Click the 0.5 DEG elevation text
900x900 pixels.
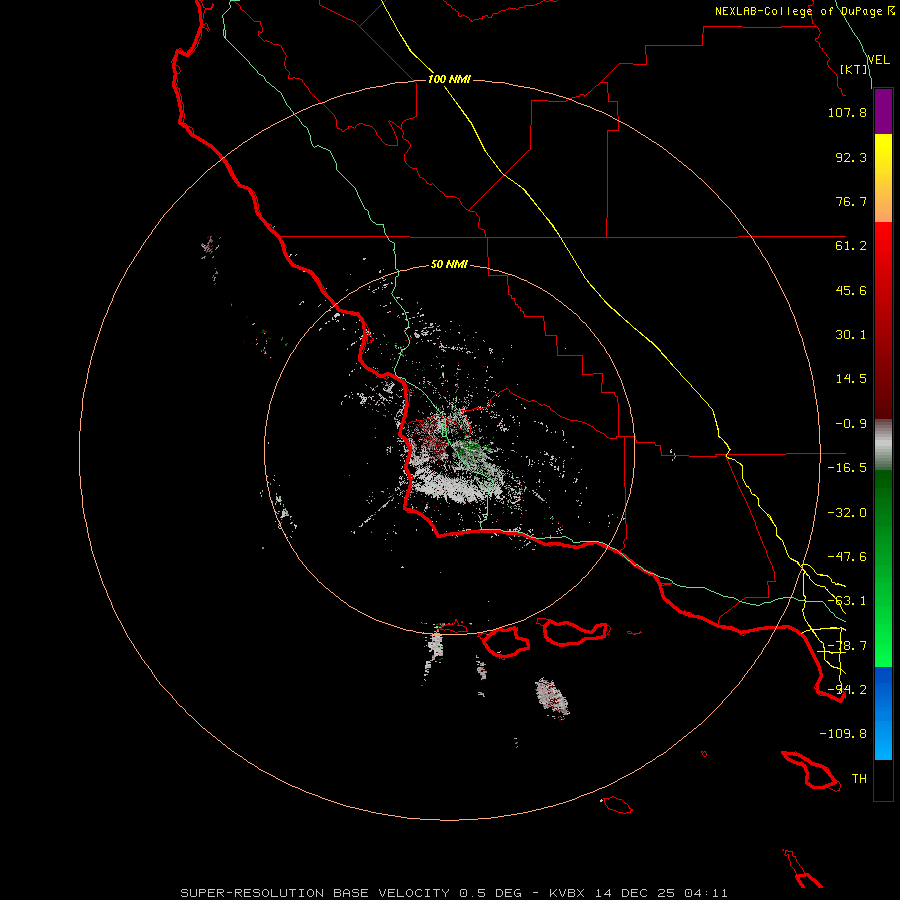coord(490,893)
